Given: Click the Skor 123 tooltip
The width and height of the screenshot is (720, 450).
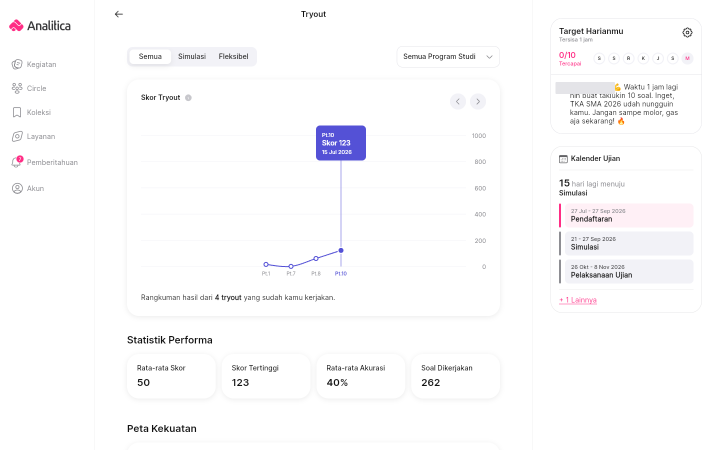Looking at the screenshot, I should click(x=341, y=143).
